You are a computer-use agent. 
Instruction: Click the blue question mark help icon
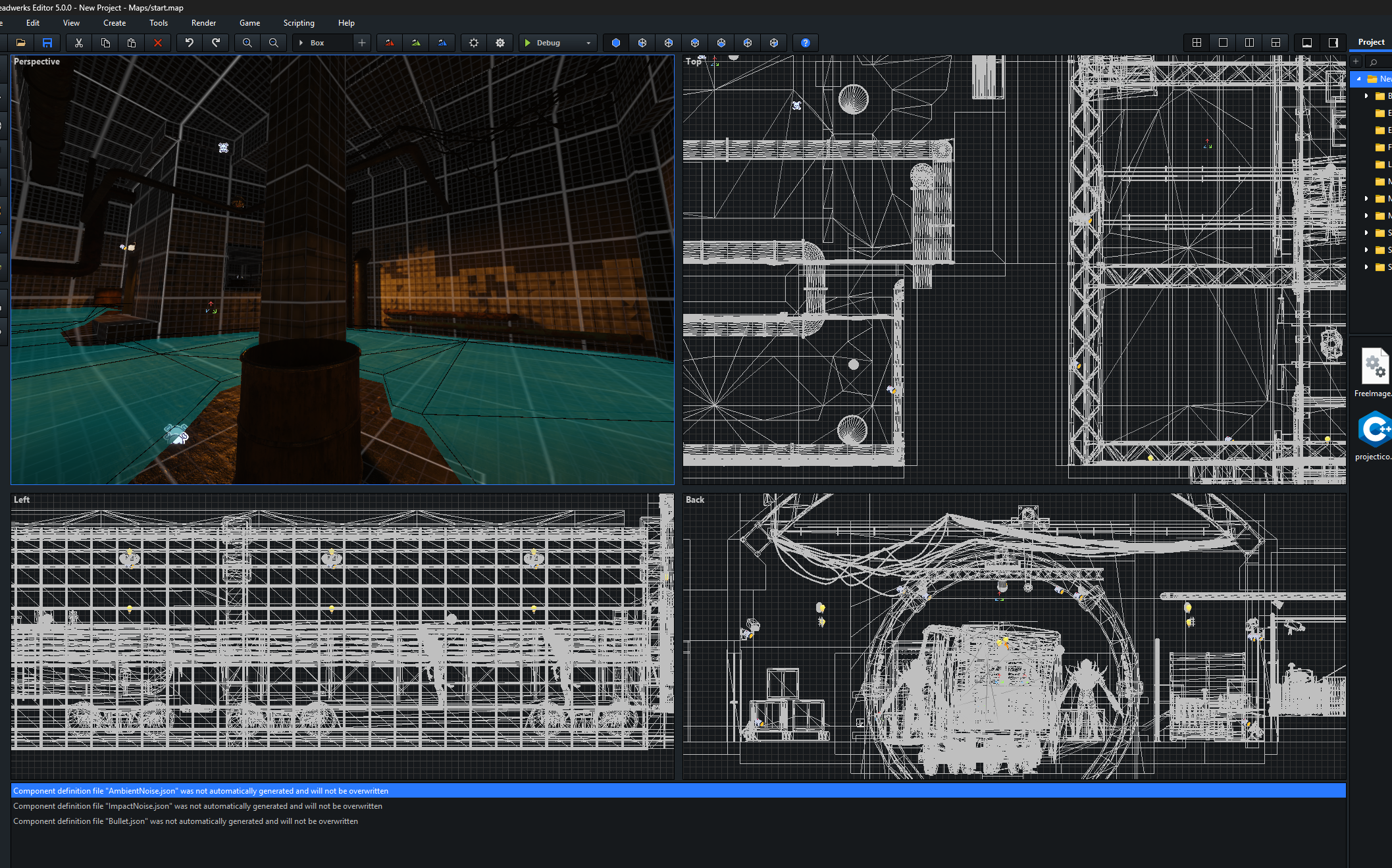(x=806, y=43)
